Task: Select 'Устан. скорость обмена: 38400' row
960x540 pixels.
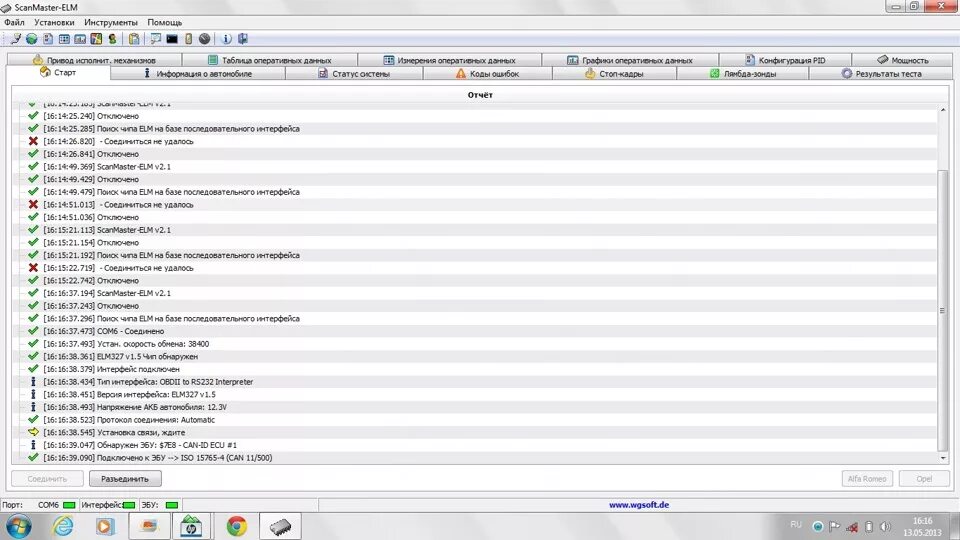Action: click(474, 343)
